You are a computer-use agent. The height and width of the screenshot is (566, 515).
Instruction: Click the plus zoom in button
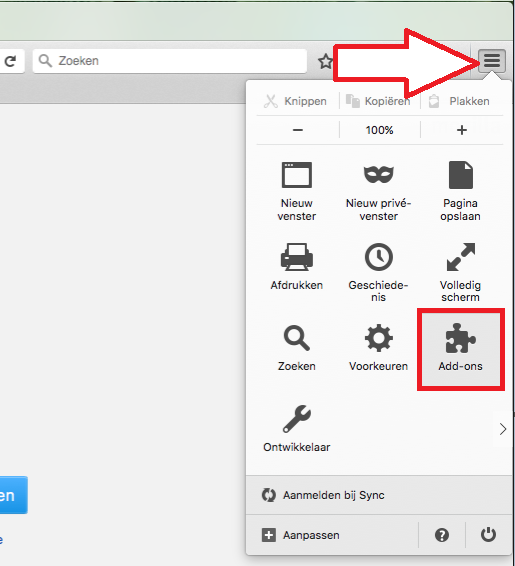click(x=462, y=130)
